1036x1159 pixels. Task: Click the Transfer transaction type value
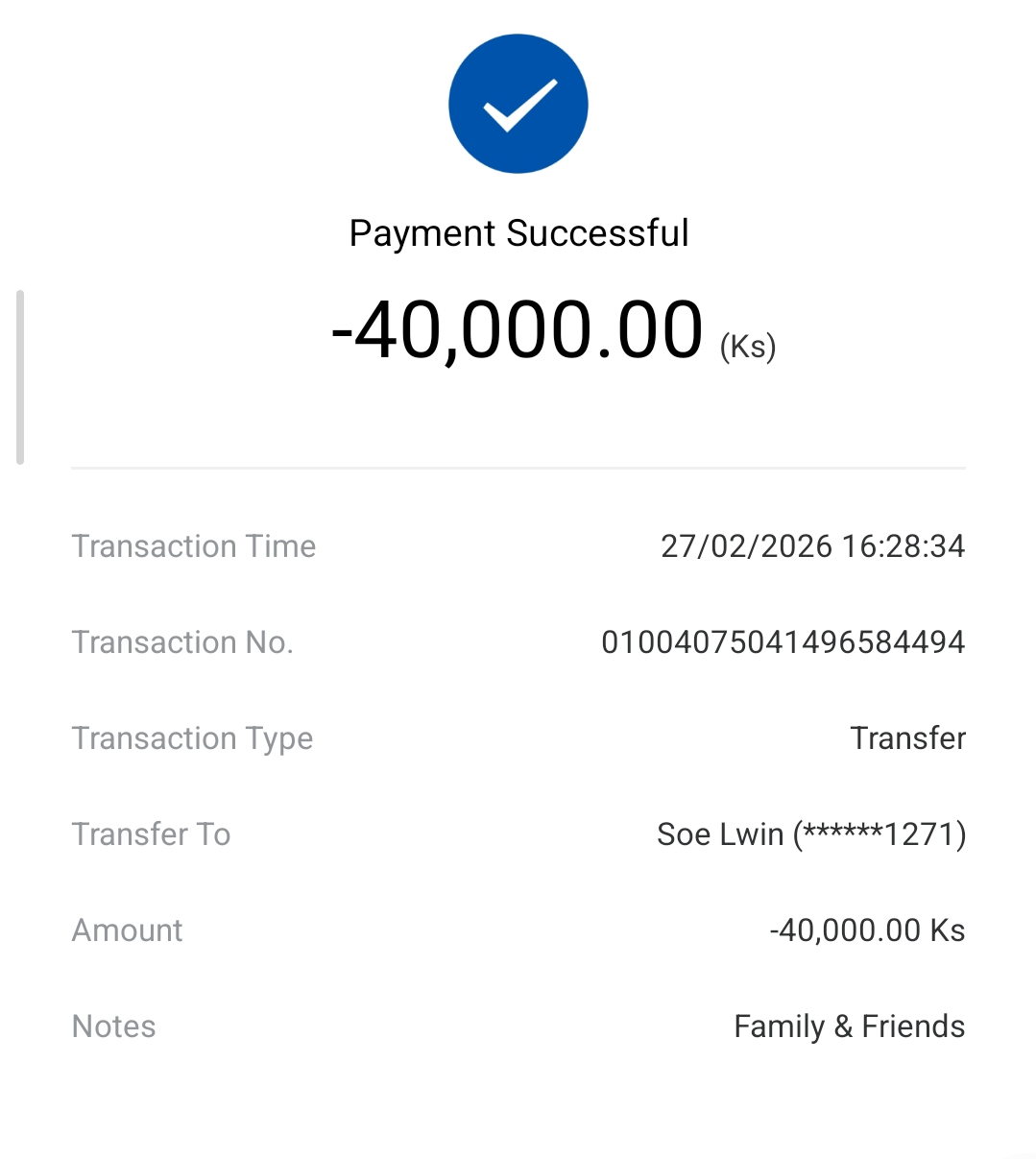907,738
